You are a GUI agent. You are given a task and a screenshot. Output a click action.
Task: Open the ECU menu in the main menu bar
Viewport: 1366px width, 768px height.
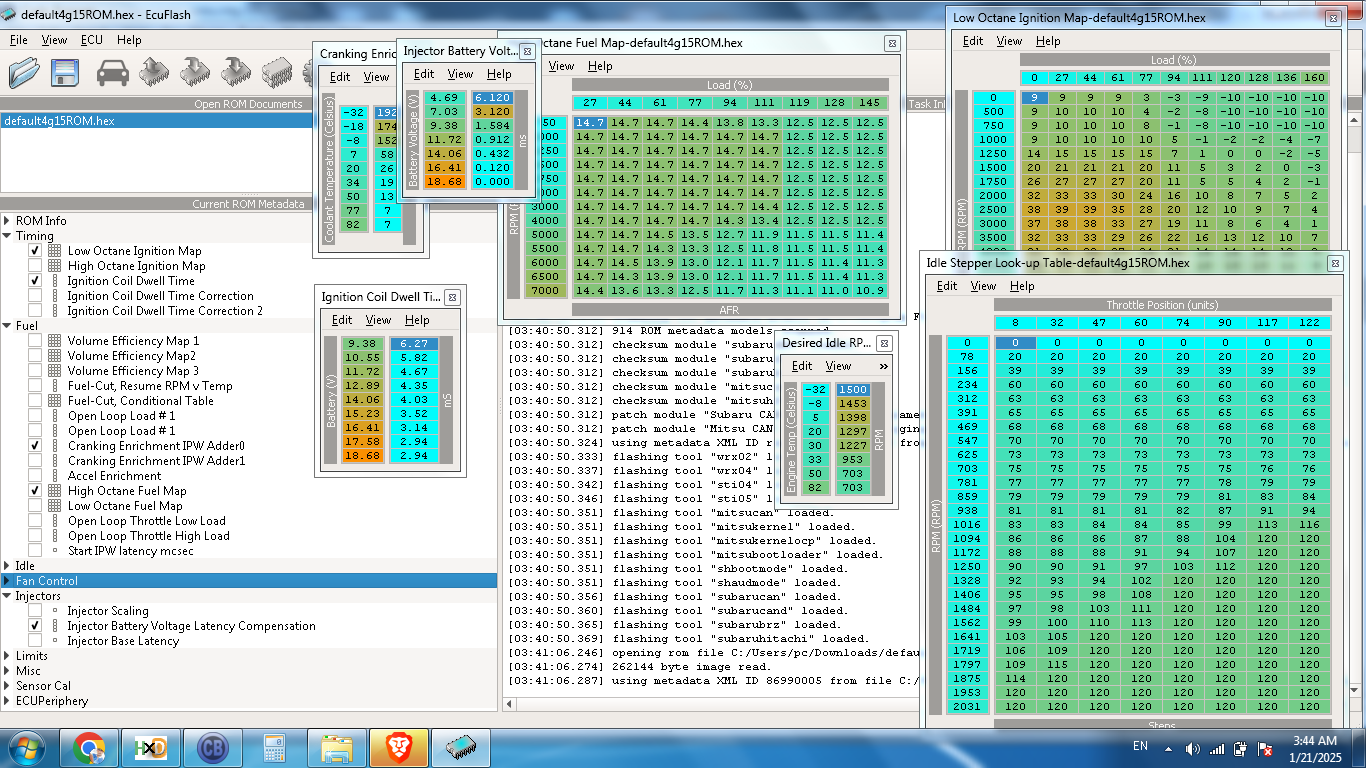91,40
